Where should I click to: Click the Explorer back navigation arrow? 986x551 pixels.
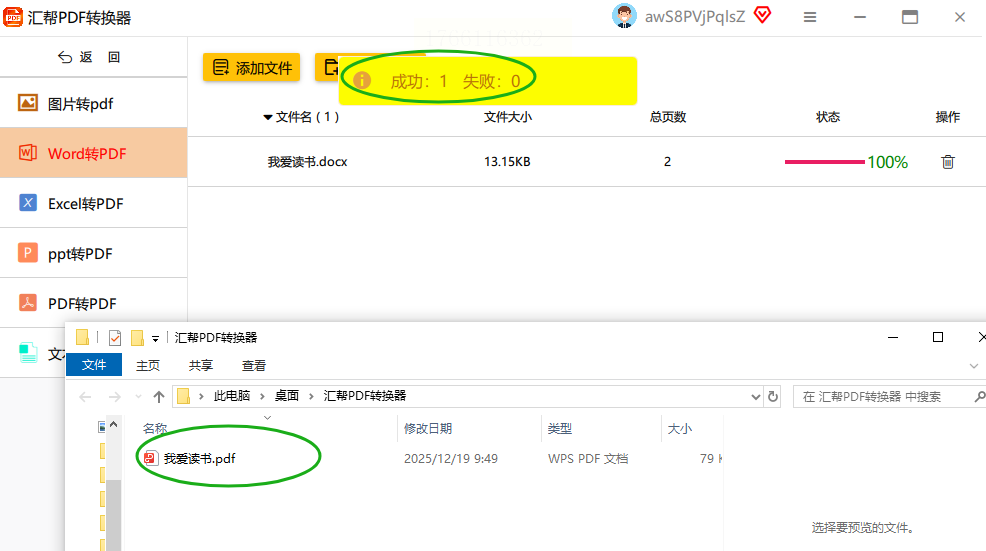(86, 397)
